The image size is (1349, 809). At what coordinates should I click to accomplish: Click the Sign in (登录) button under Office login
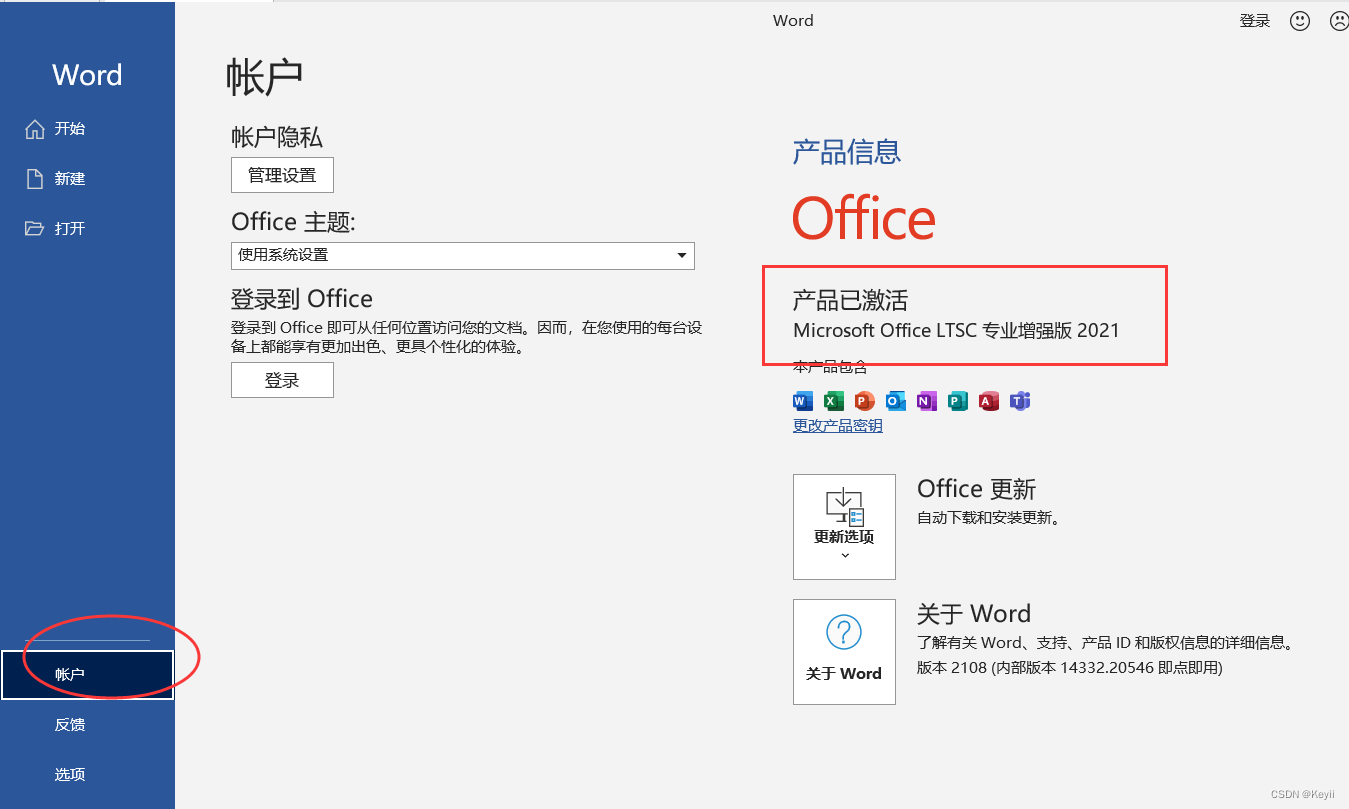[x=282, y=380]
